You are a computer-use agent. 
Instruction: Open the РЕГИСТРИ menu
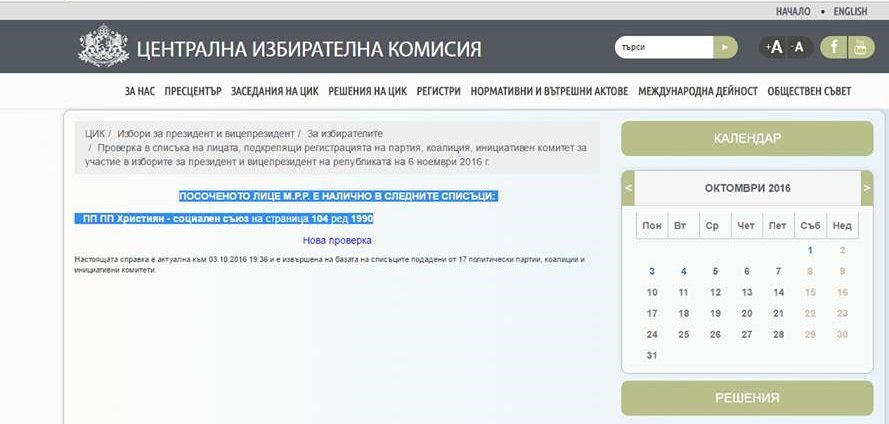point(438,91)
